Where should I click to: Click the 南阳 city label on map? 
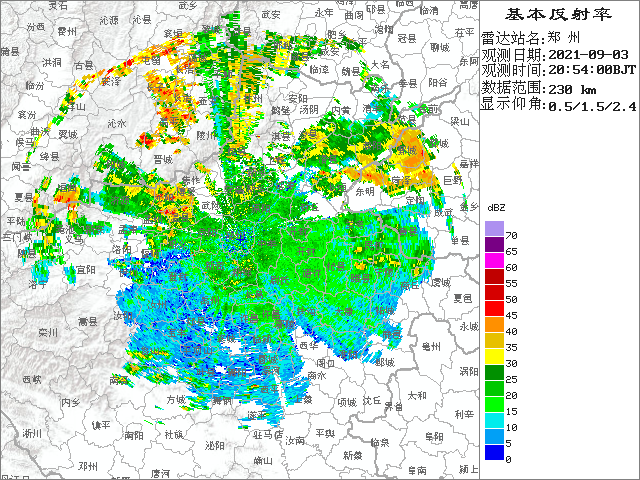pos(135,436)
